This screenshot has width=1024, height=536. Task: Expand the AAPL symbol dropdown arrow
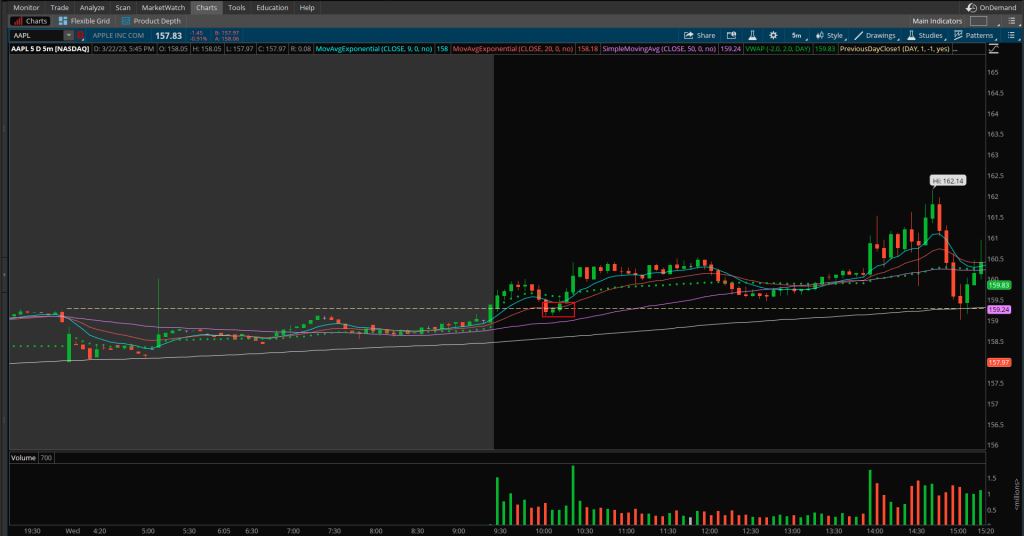point(69,35)
